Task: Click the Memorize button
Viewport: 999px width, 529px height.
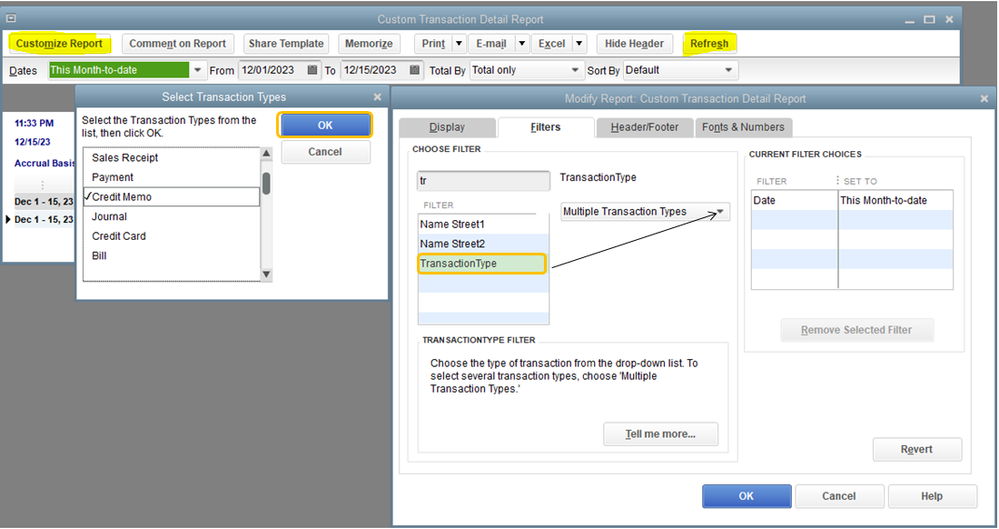Action: (369, 43)
